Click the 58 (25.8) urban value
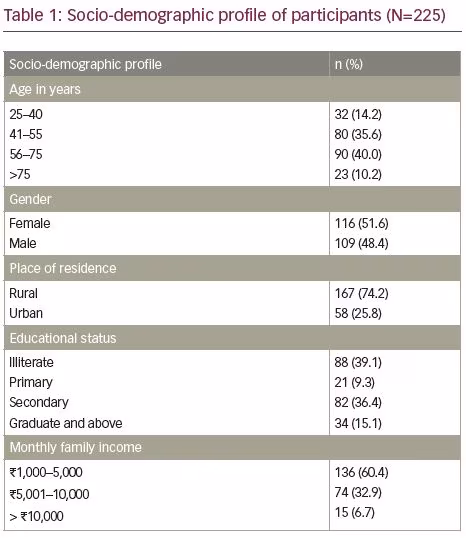466x540 pixels. click(x=358, y=313)
